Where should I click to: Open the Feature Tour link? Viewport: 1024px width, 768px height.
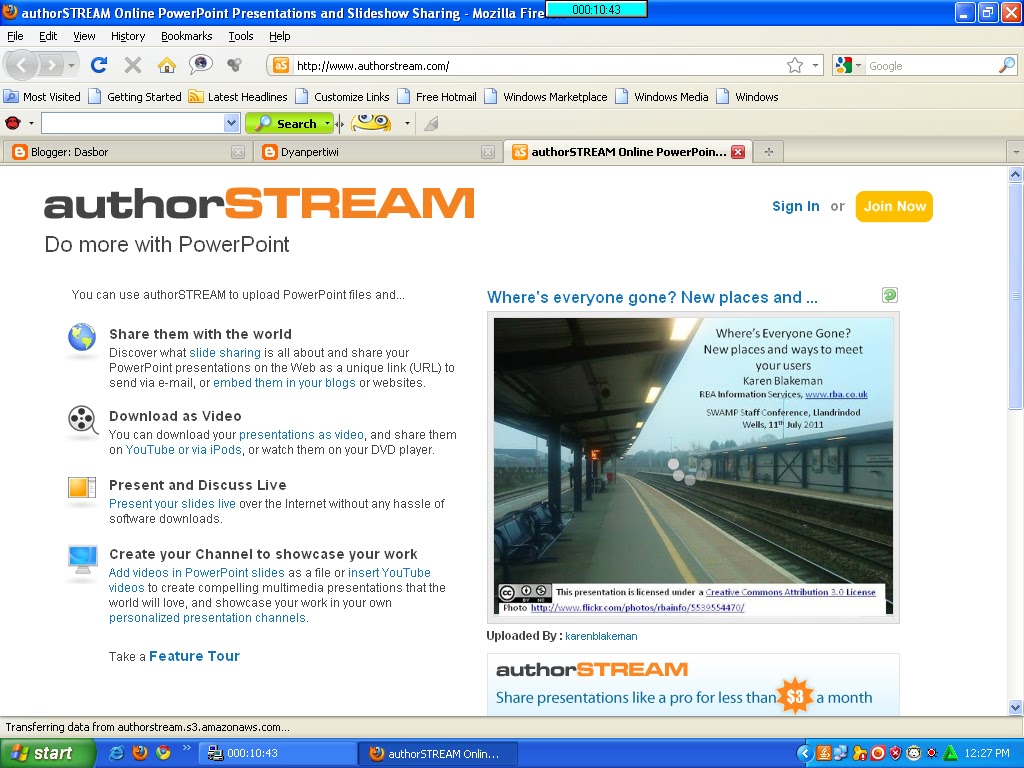tap(195, 656)
